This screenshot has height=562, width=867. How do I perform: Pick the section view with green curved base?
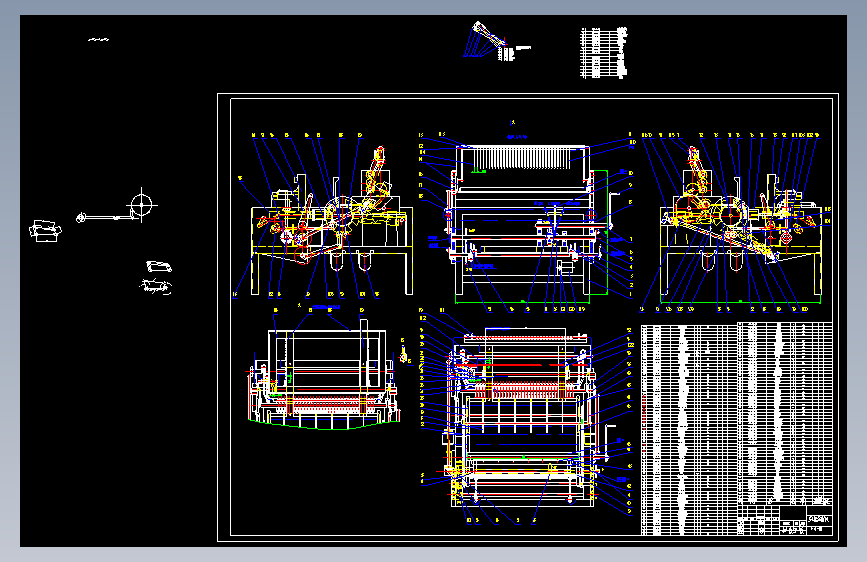pos(324,374)
